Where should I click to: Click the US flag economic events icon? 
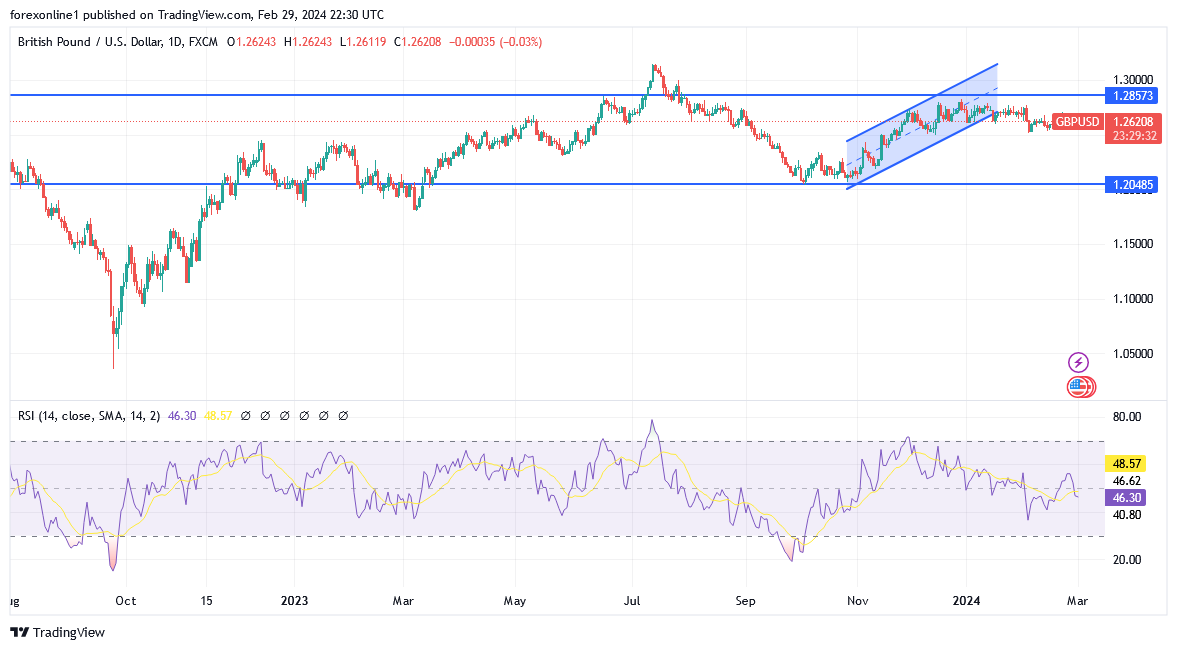tap(1076, 387)
